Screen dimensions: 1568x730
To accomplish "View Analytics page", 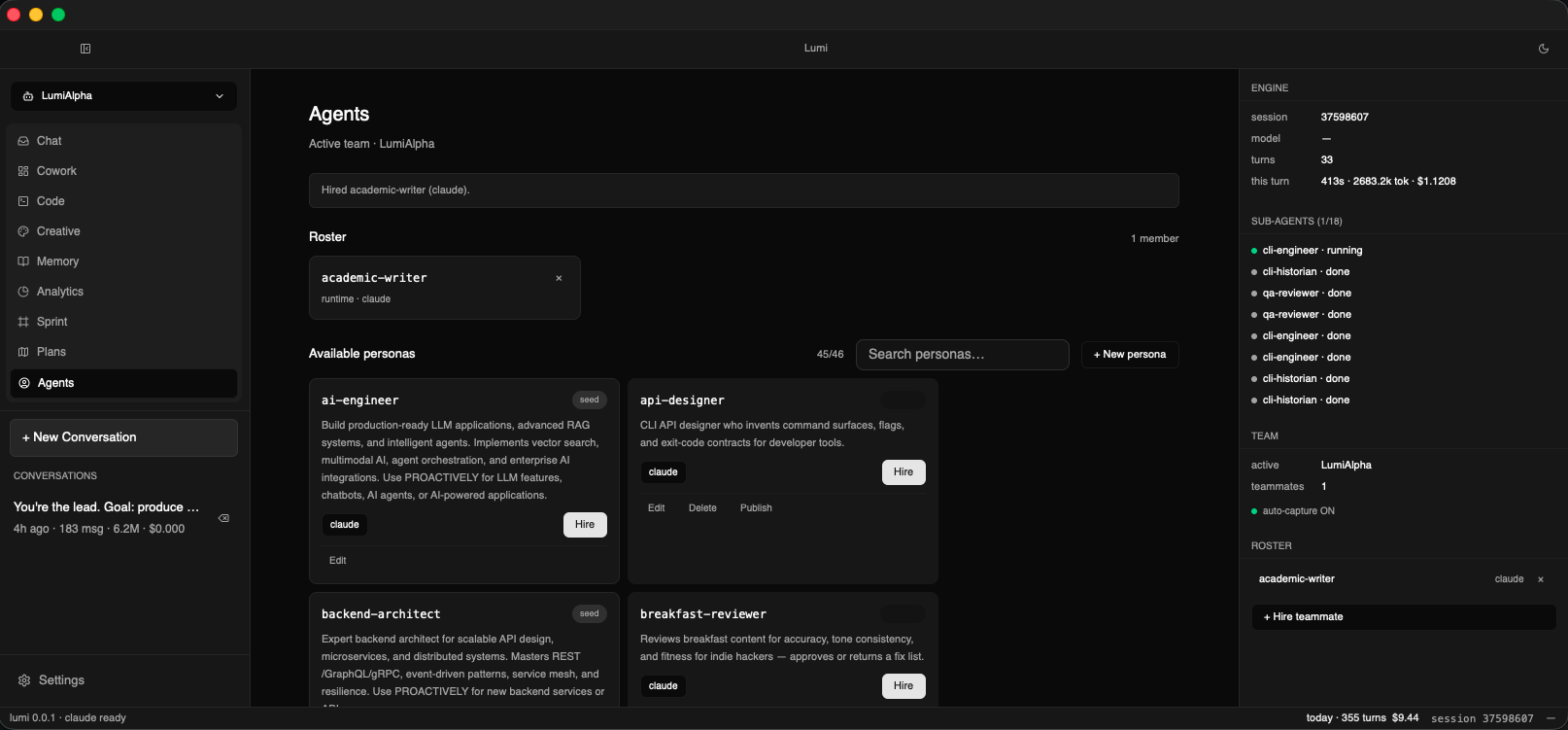I will (123, 292).
